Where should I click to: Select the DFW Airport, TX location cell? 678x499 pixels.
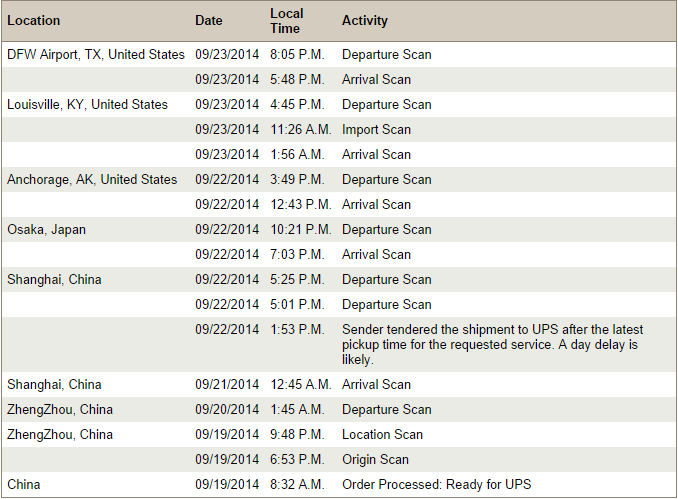(x=96, y=54)
